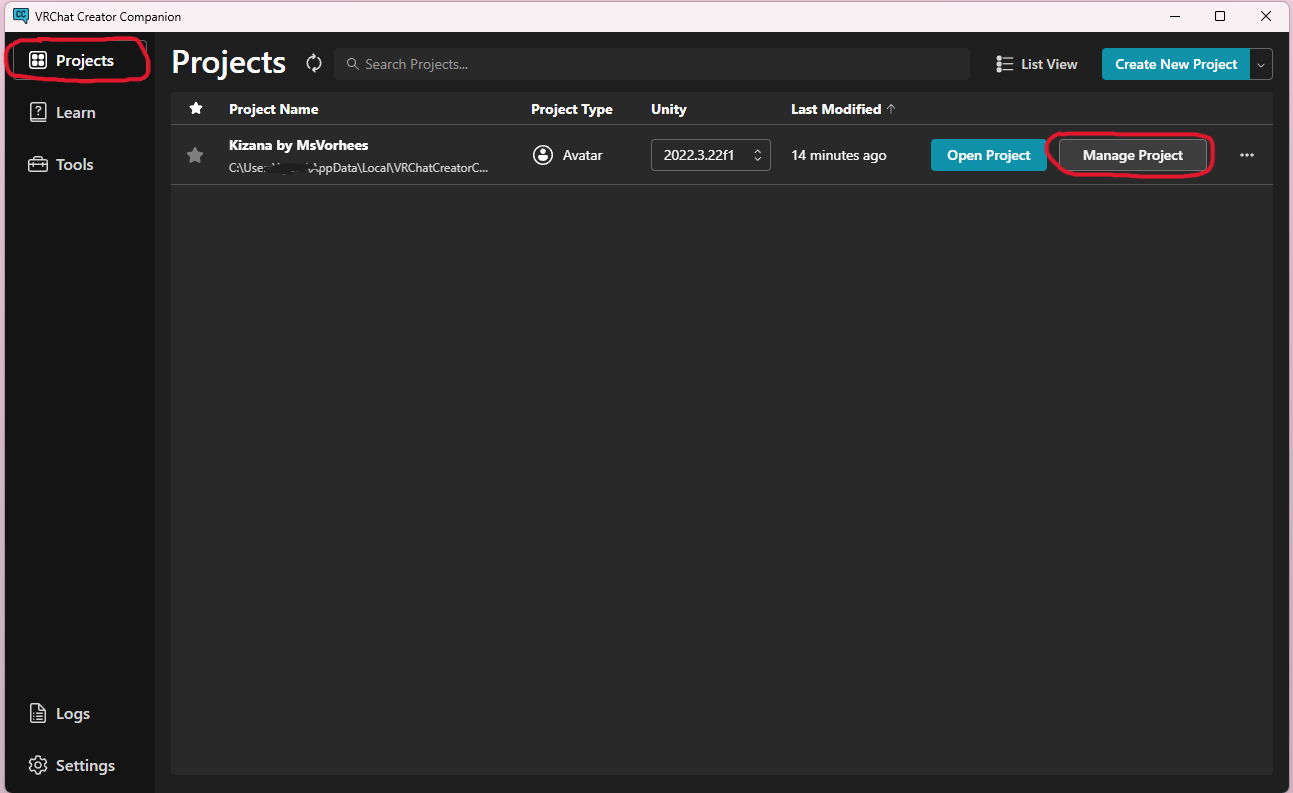This screenshot has height=793, width=1293.
Task: Click the Avatar project type icon
Action: pyautogui.click(x=543, y=155)
